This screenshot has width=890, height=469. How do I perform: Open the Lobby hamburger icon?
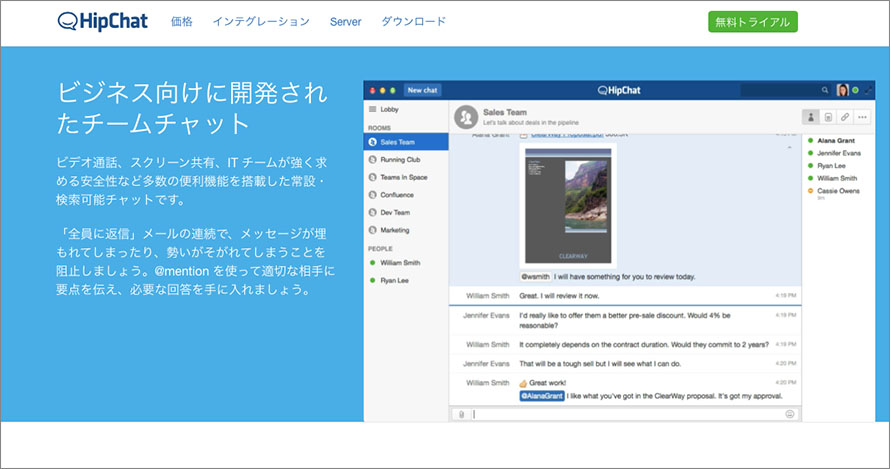372,109
